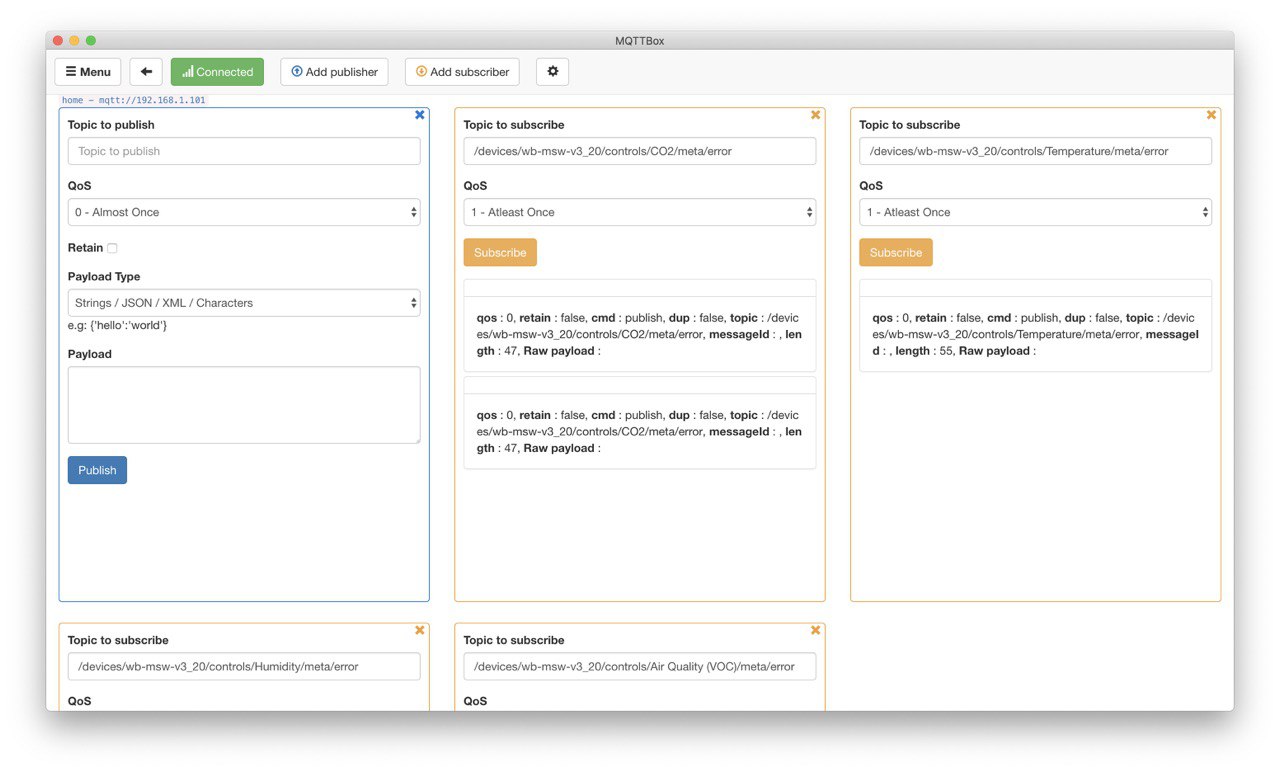Click the hamburger icon in Menu

(70, 72)
